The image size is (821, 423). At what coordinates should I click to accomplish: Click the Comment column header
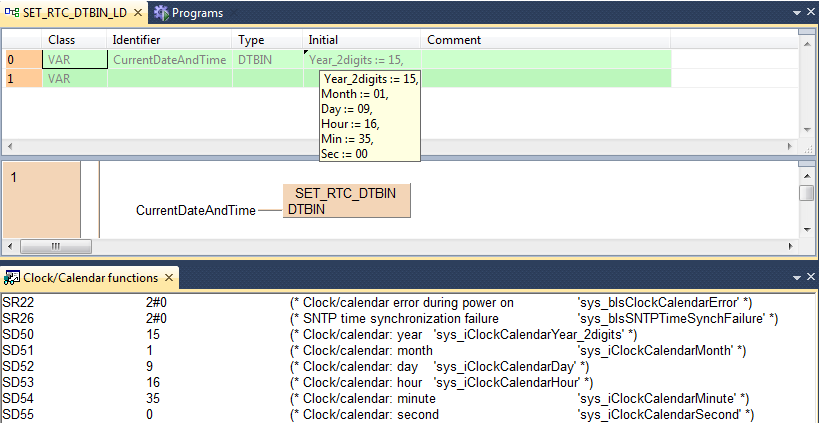tap(454, 40)
